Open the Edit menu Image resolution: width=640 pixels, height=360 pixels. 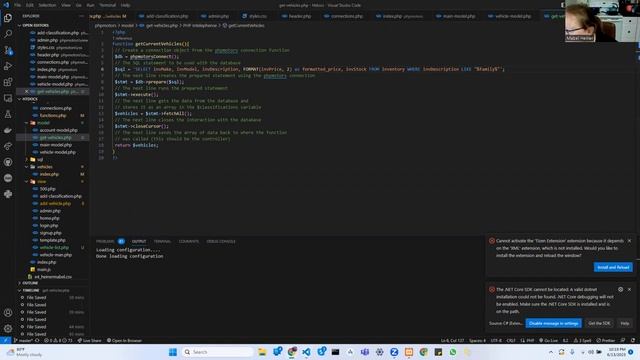click(30, 5)
